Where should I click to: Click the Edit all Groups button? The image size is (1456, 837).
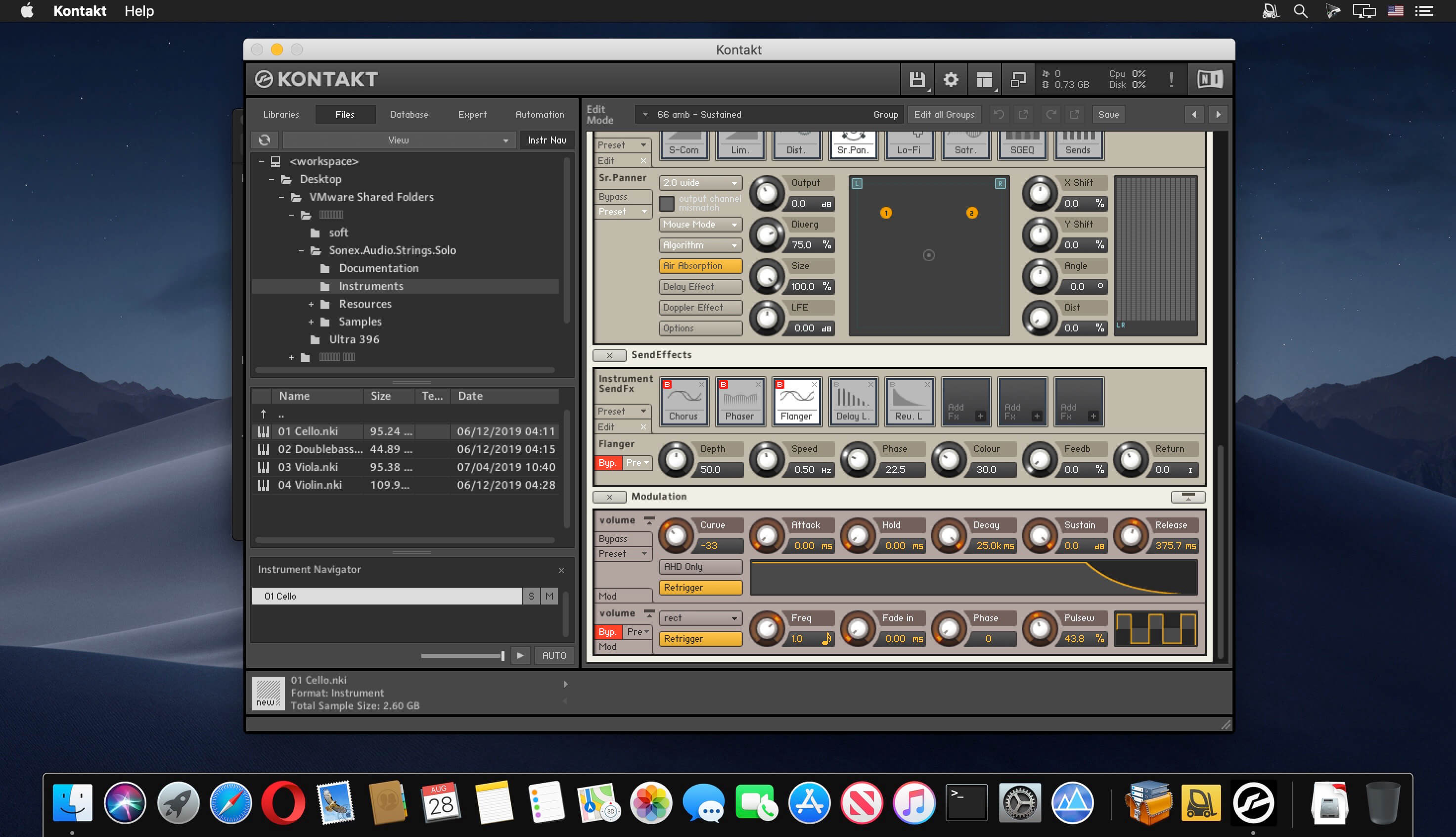(944, 114)
